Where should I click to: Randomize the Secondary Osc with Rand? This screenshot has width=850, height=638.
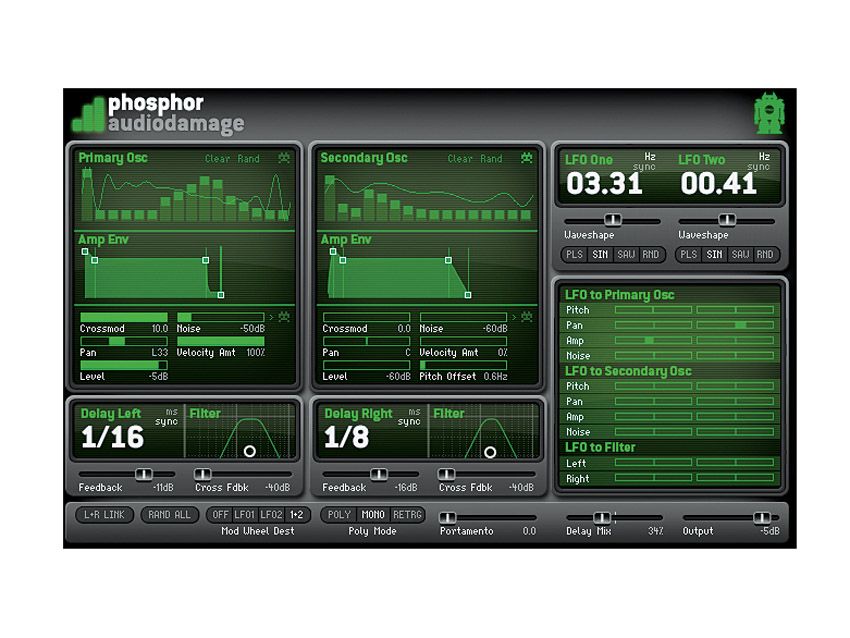[x=491, y=159]
